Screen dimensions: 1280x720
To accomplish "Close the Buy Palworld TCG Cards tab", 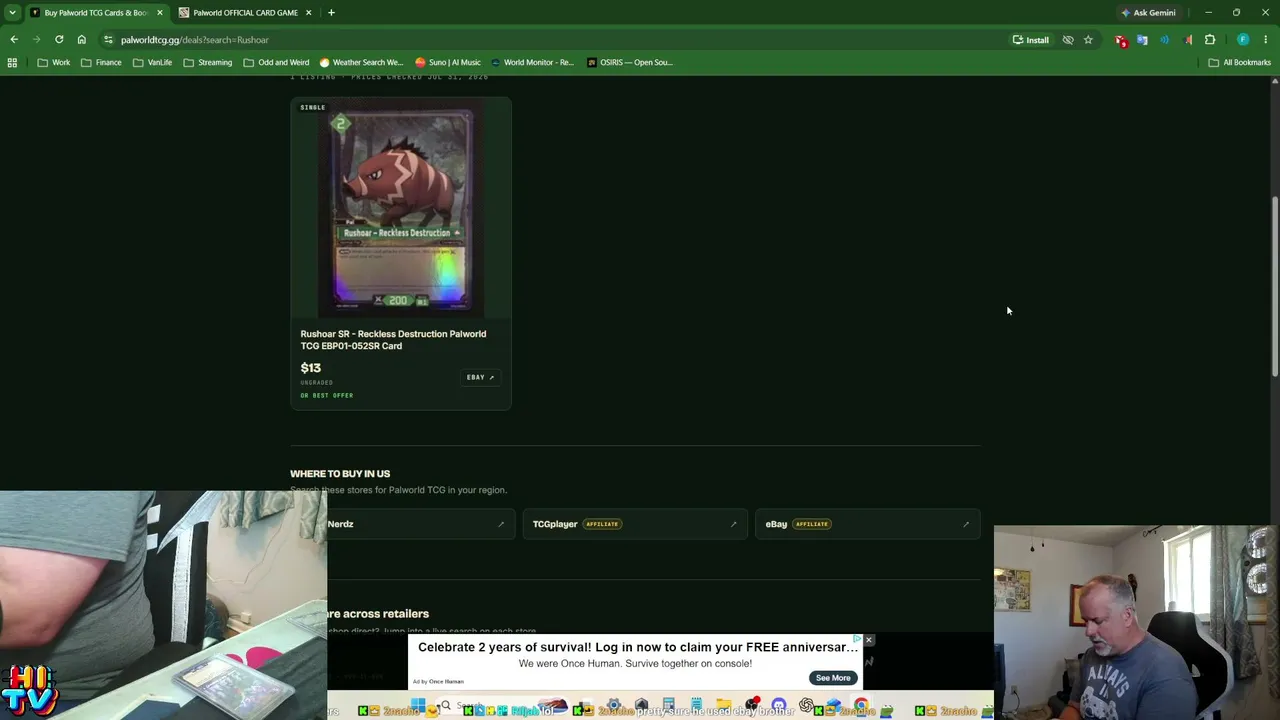I will tap(159, 13).
